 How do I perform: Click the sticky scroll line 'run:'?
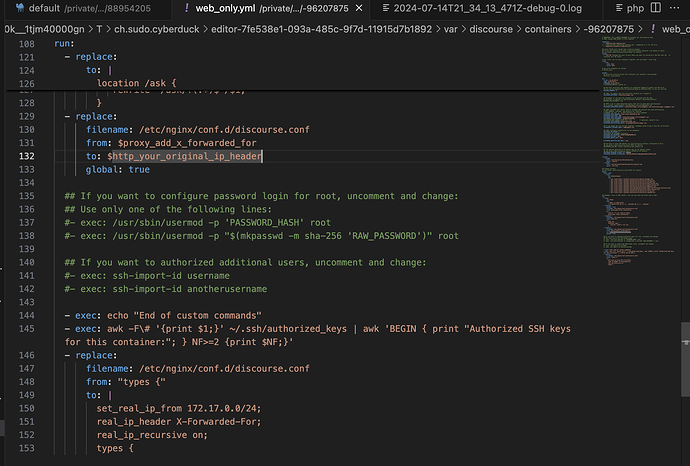tap(64, 44)
